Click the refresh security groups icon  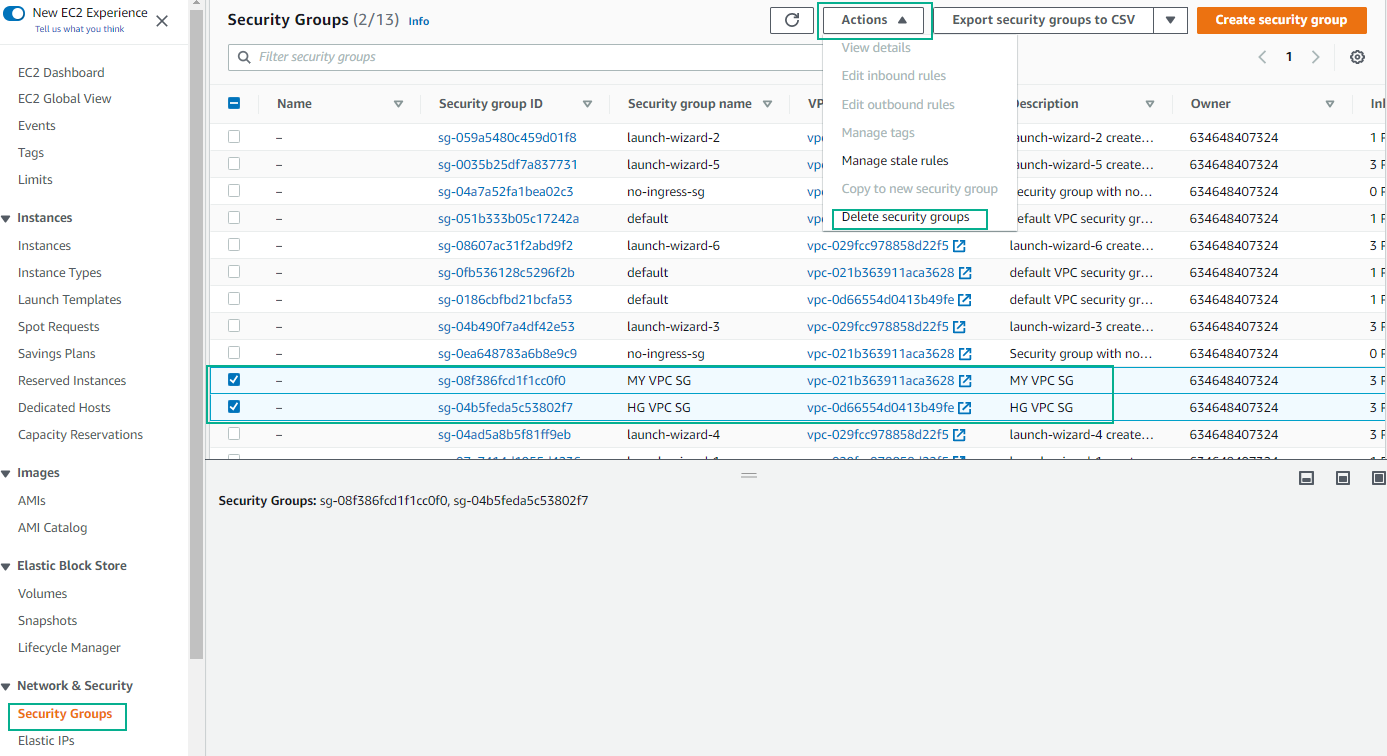(x=792, y=20)
